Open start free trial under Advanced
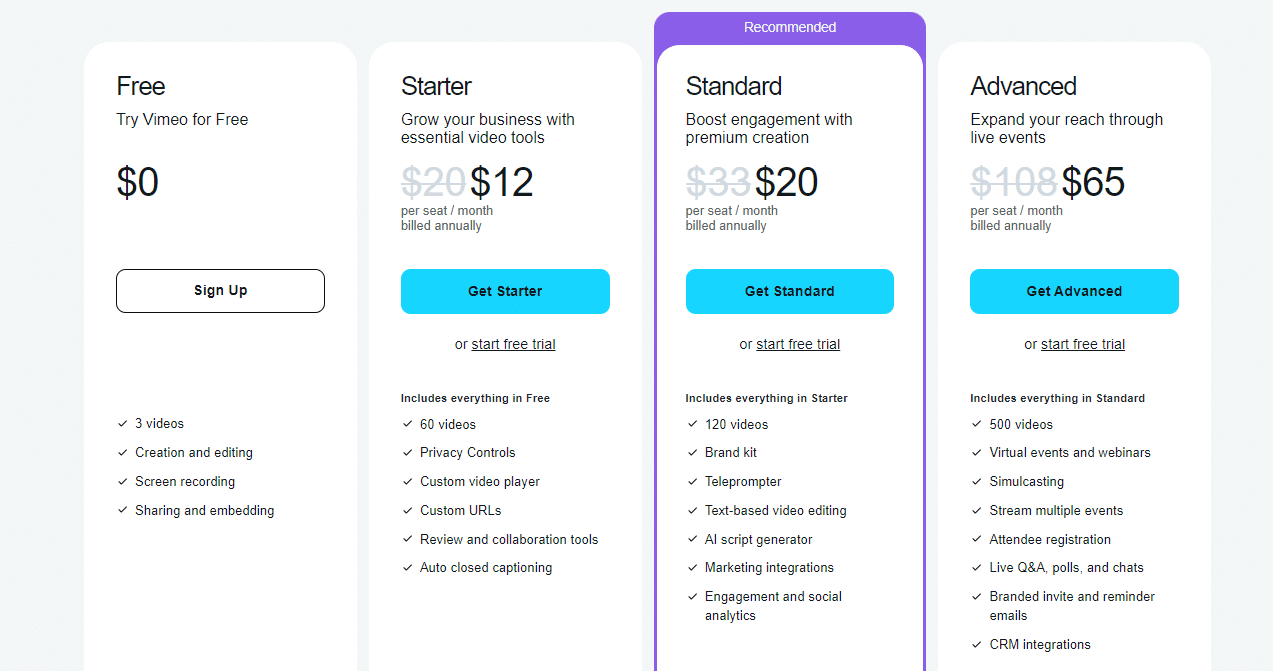1273x671 pixels. (1083, 344)
